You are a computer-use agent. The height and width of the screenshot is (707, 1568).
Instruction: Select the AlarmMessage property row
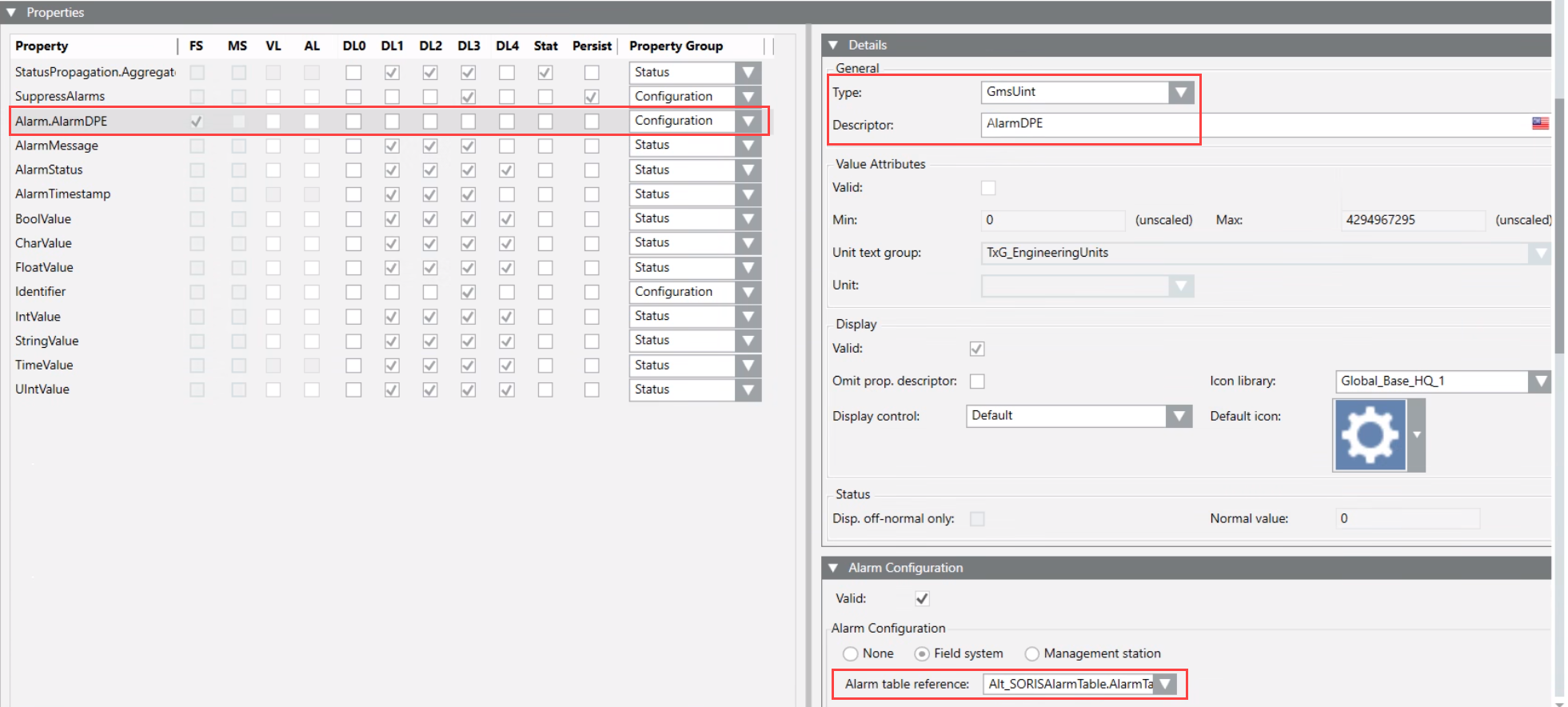coord(57,146)
